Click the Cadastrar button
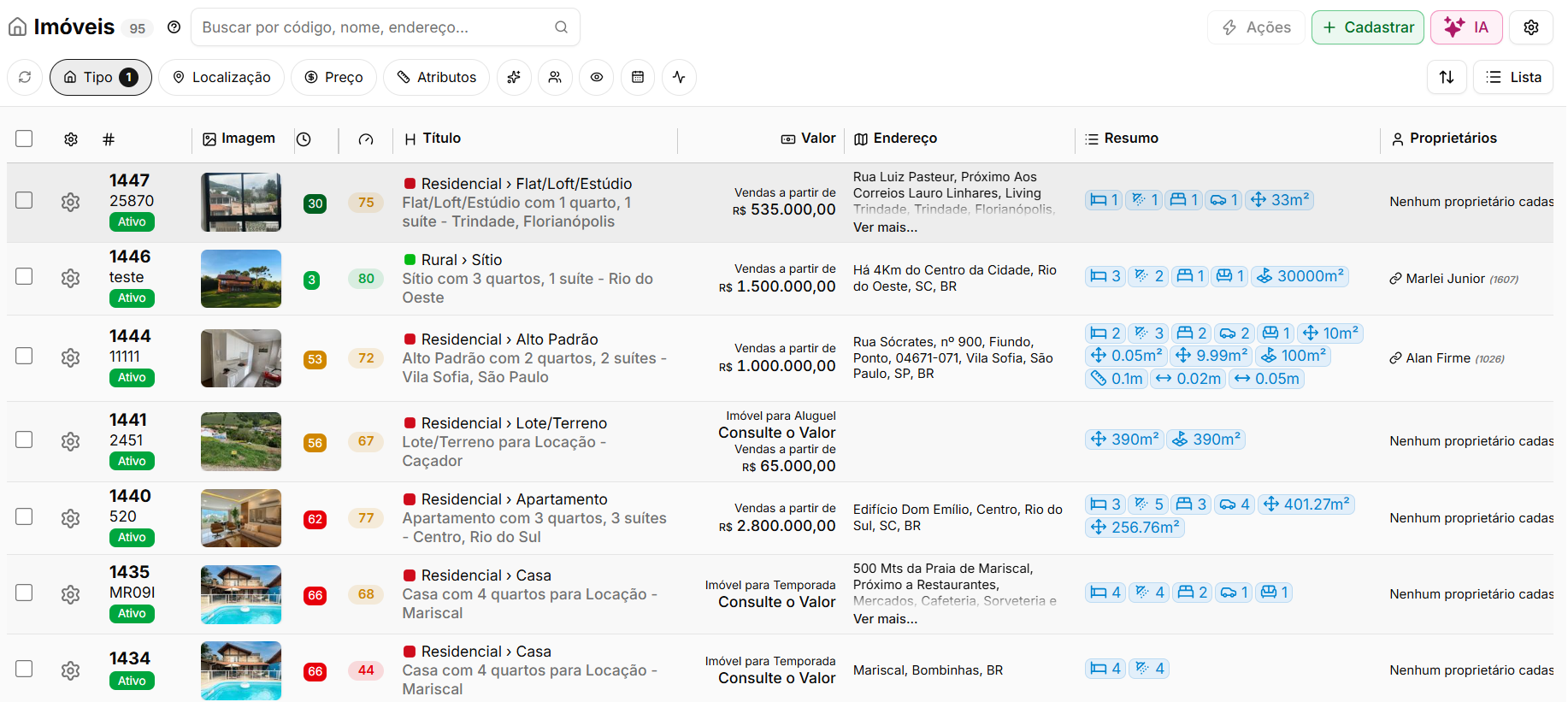 pyautogui.click(x=1368, y=27)
